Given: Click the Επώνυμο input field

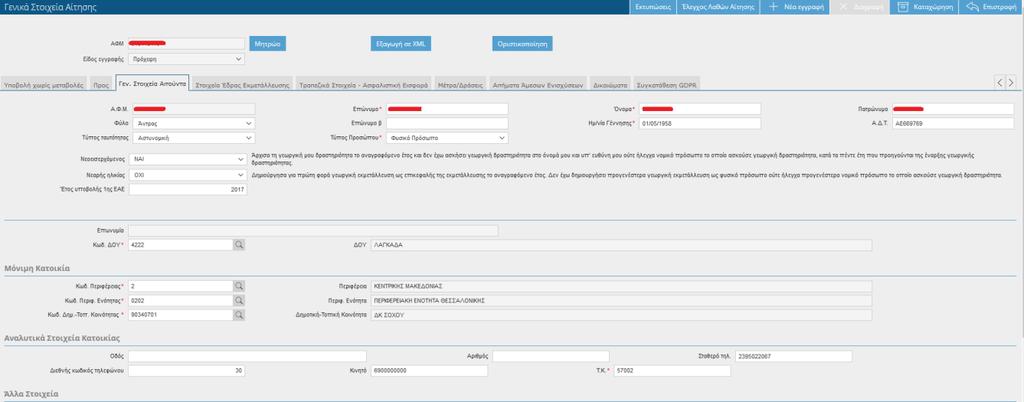Looking at the screenshot, I should [x=447, y=109].
